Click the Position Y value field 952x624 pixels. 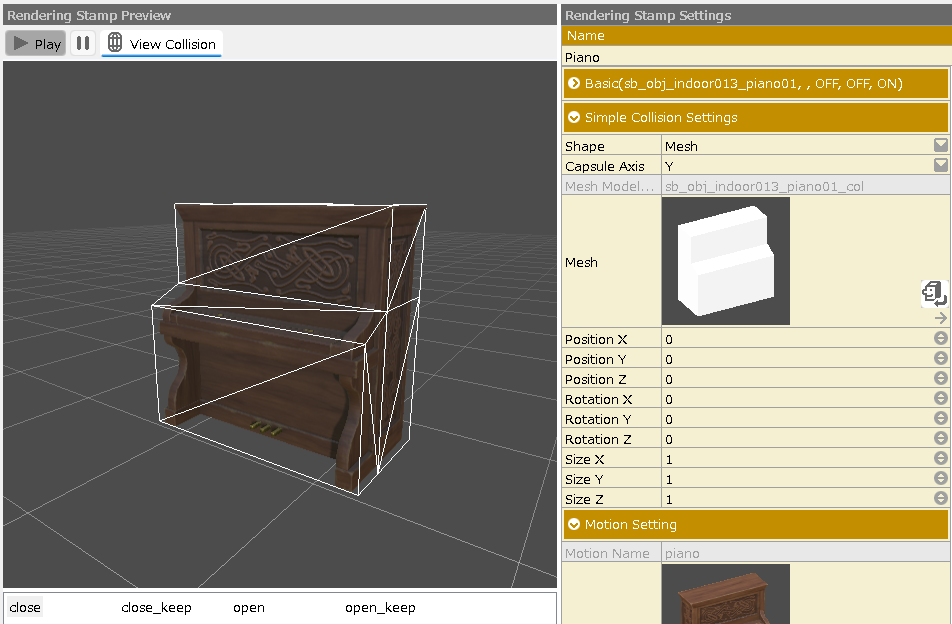[x=797, y=359]
